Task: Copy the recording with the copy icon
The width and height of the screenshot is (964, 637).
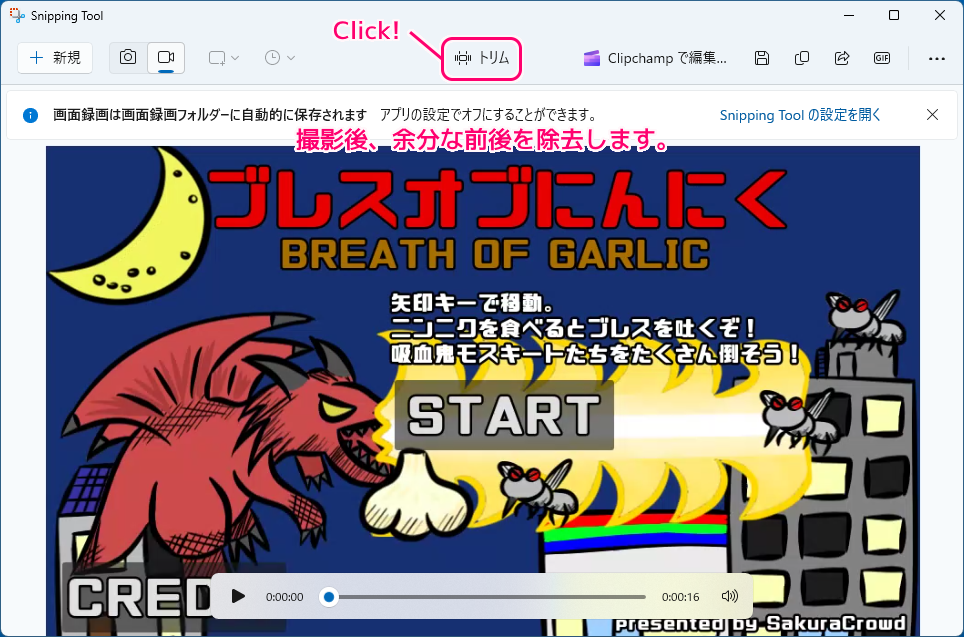Action: [801, 58]
